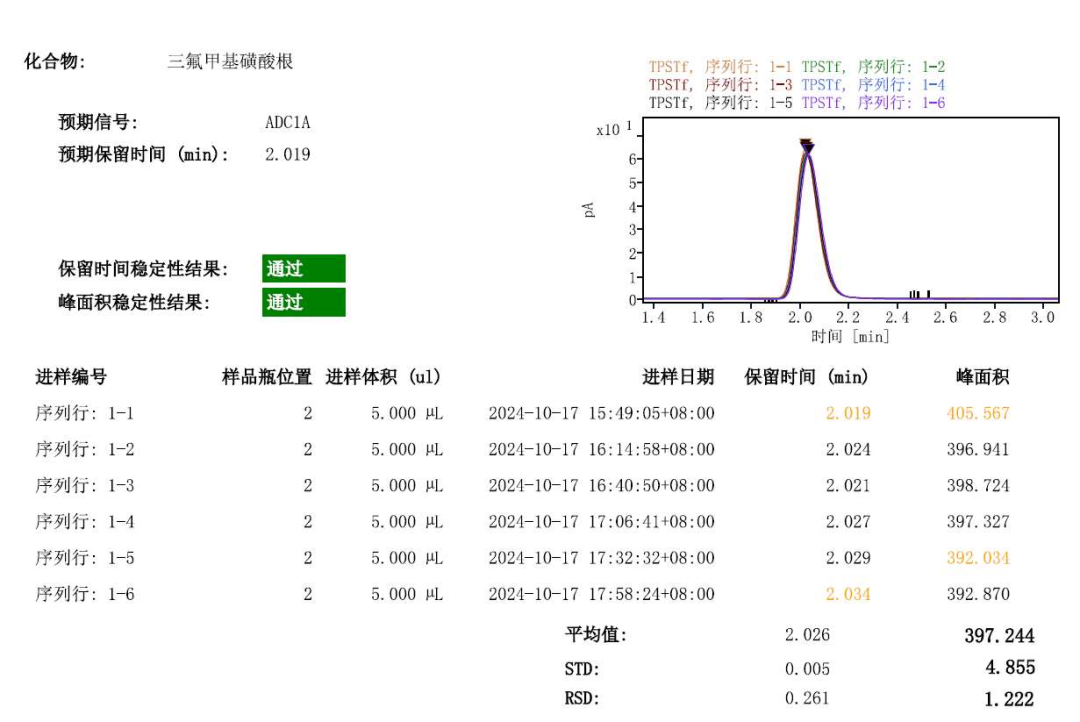Viewport: 1080px width, 722px height.
Task: Click the 进样编号 column header
Action: [71, 377]
